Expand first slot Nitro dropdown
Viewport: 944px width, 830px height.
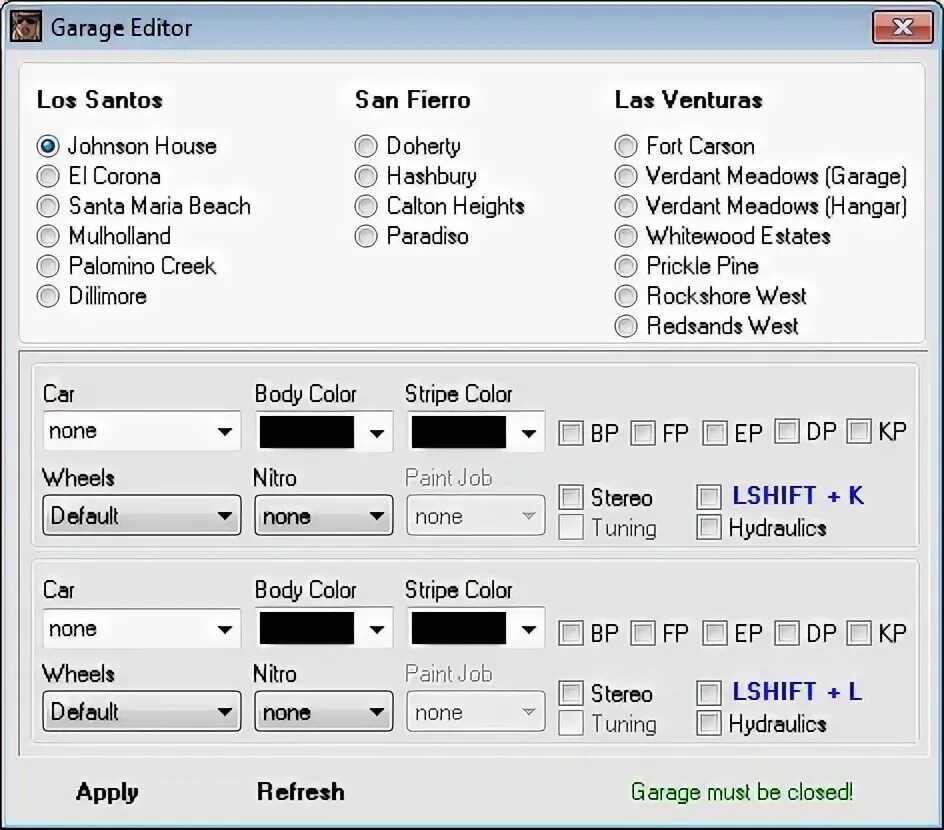[x=324, y=515]
